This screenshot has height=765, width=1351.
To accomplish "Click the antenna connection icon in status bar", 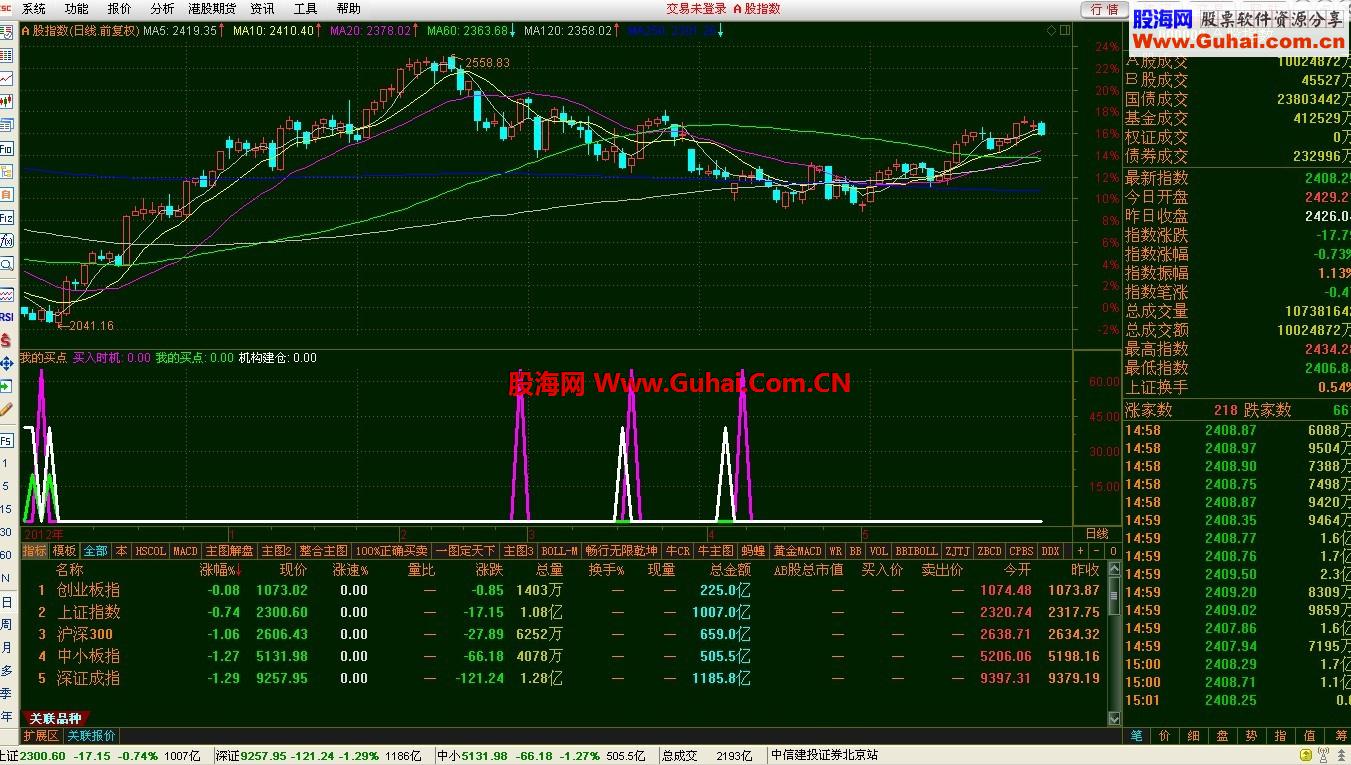I will coord(1323,755).
